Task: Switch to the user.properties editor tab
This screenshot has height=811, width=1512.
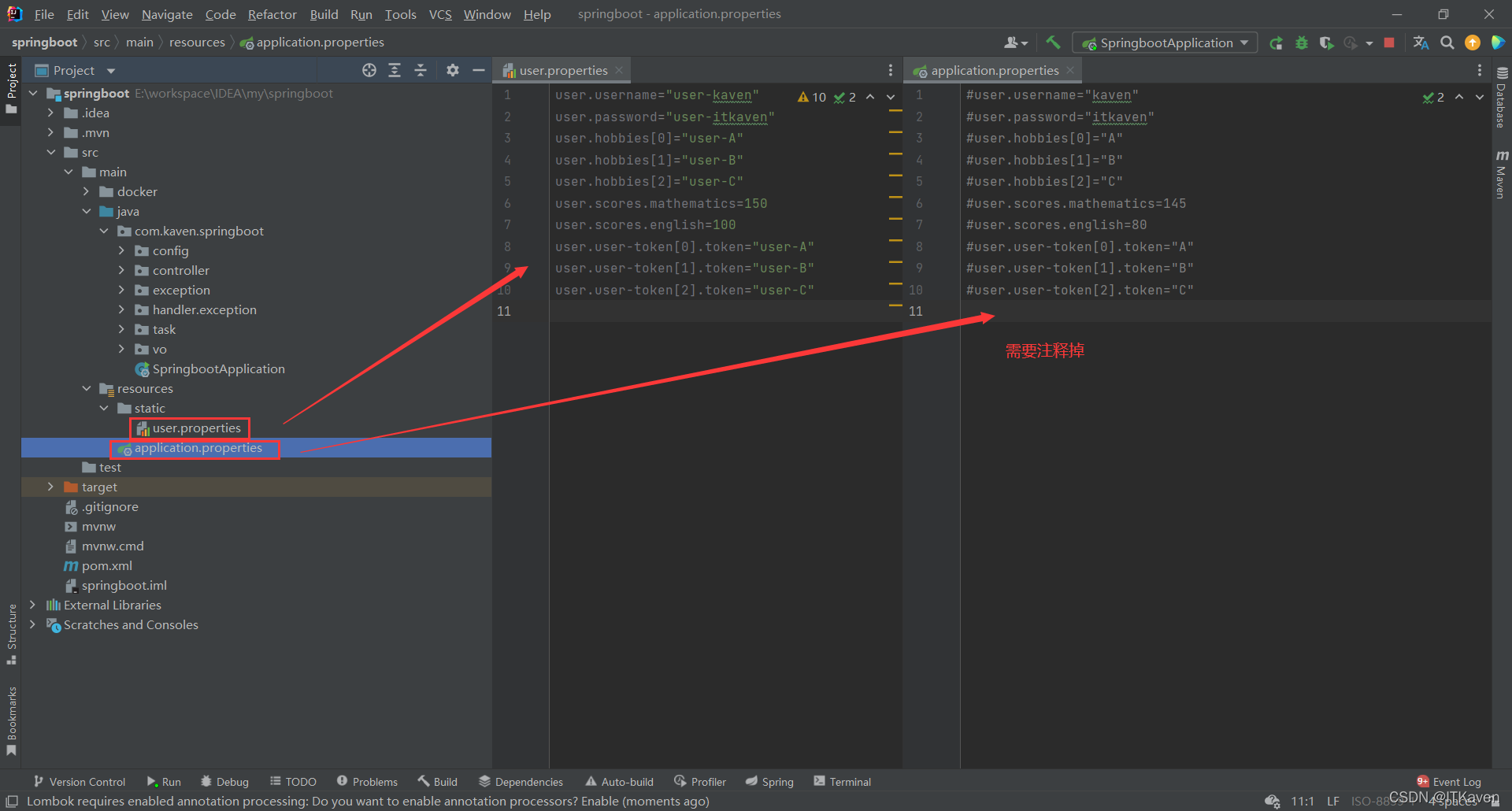Action: 561,70
